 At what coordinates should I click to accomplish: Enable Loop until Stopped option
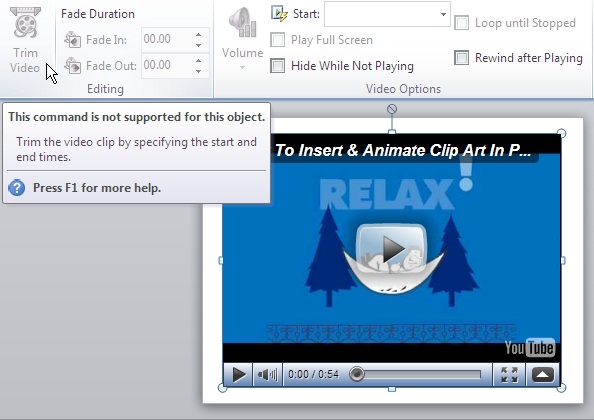coord(461,23)
